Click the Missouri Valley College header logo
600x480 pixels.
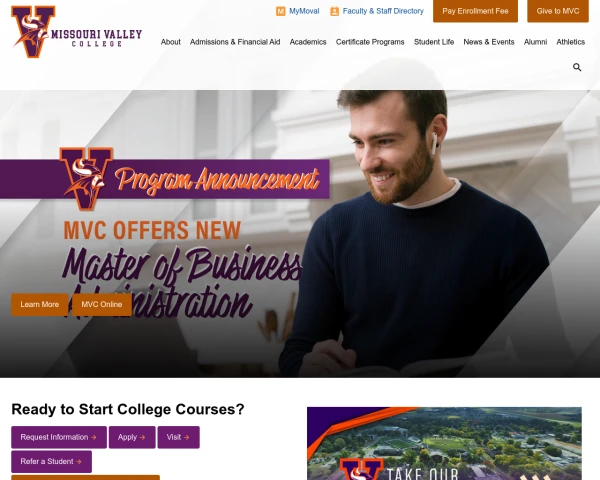[x=77, y=32]
